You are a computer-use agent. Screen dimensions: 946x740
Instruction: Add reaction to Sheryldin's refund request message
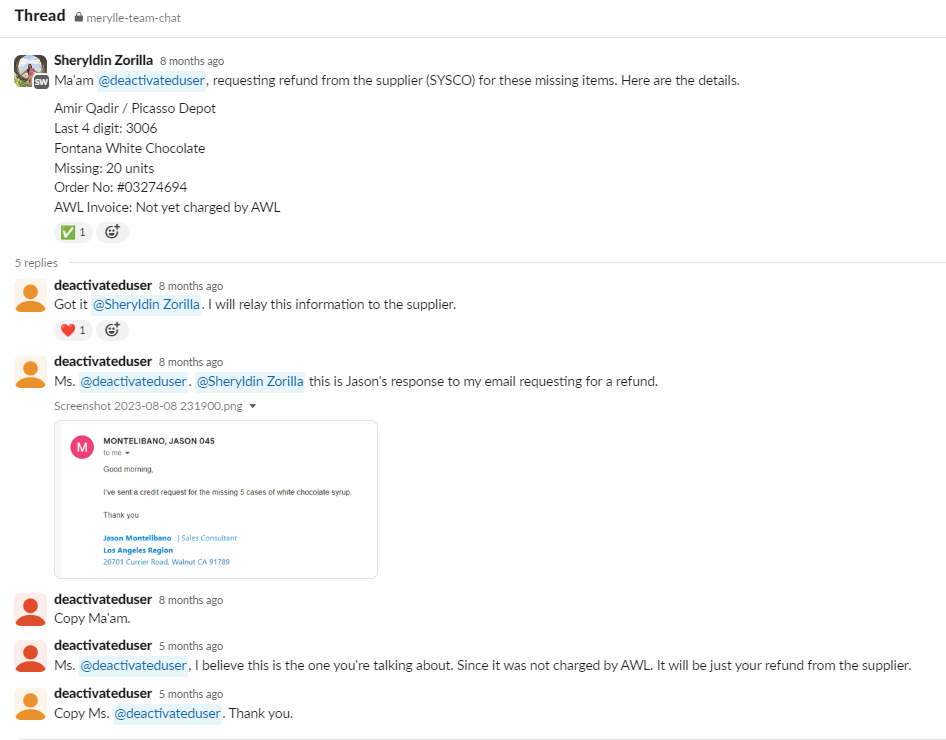point(112,232)
